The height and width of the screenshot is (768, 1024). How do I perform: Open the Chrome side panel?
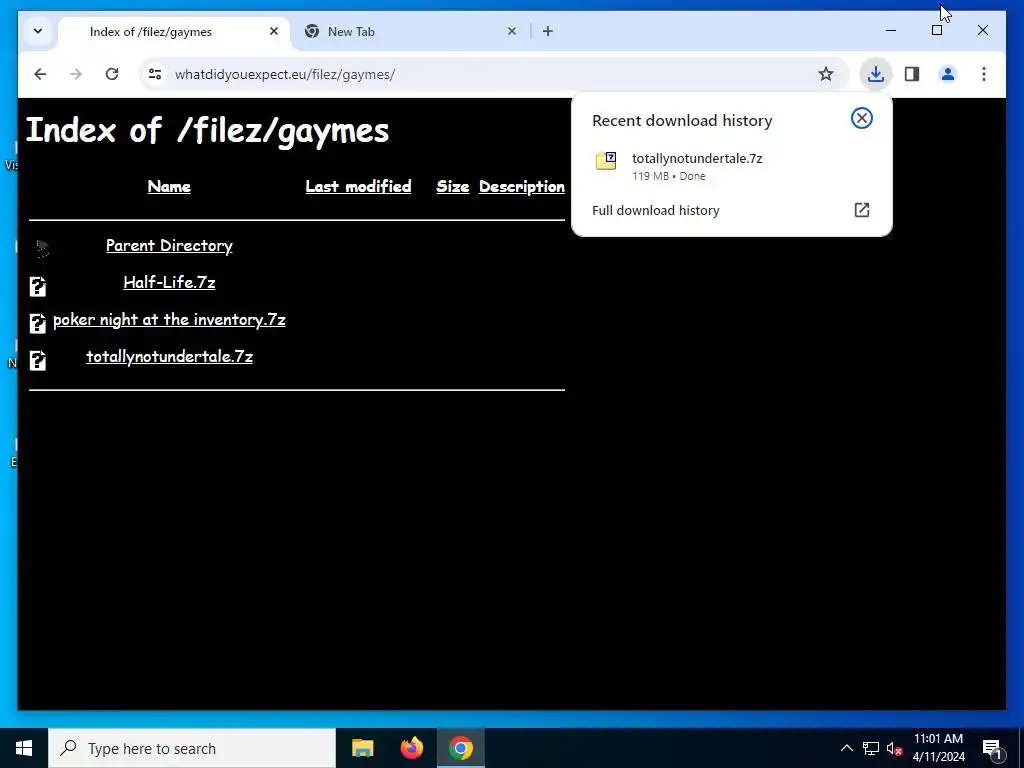912,74
